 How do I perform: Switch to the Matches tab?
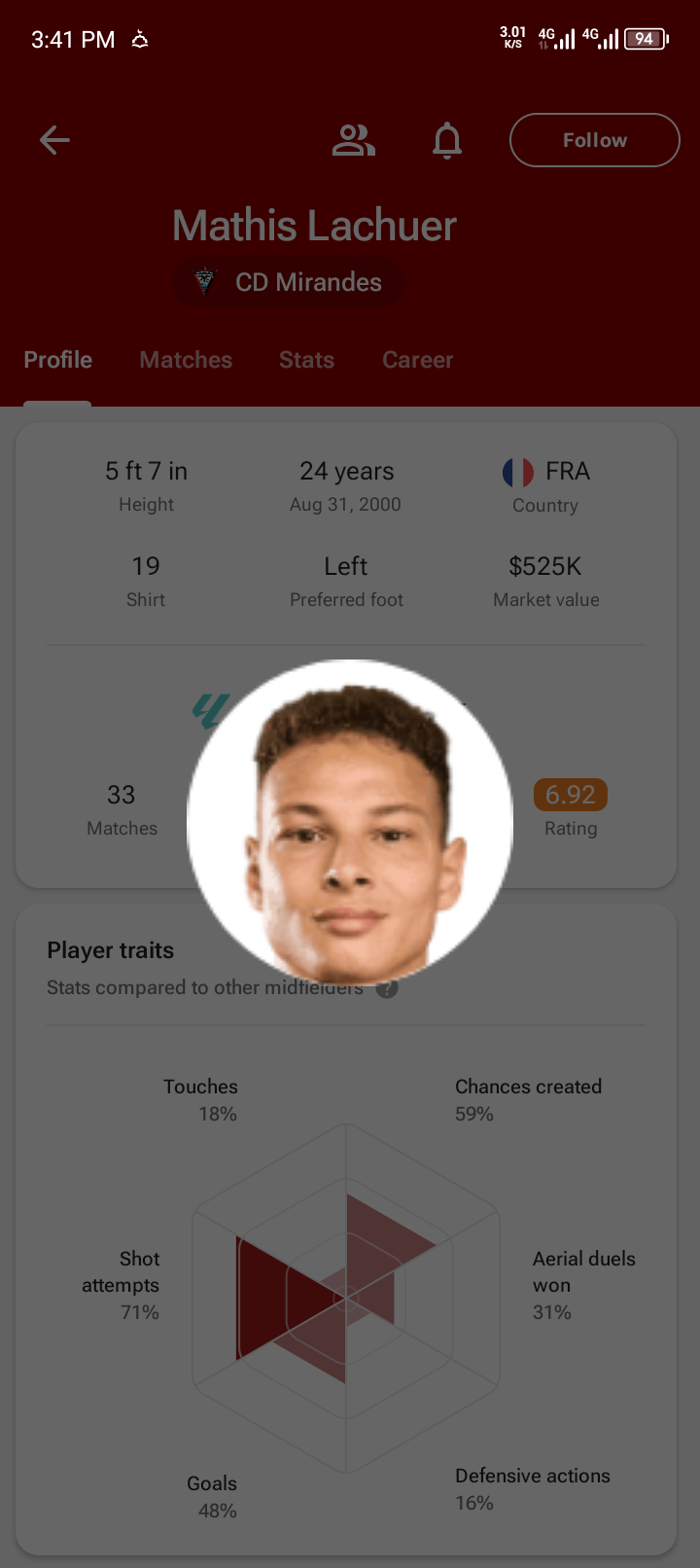186,360
